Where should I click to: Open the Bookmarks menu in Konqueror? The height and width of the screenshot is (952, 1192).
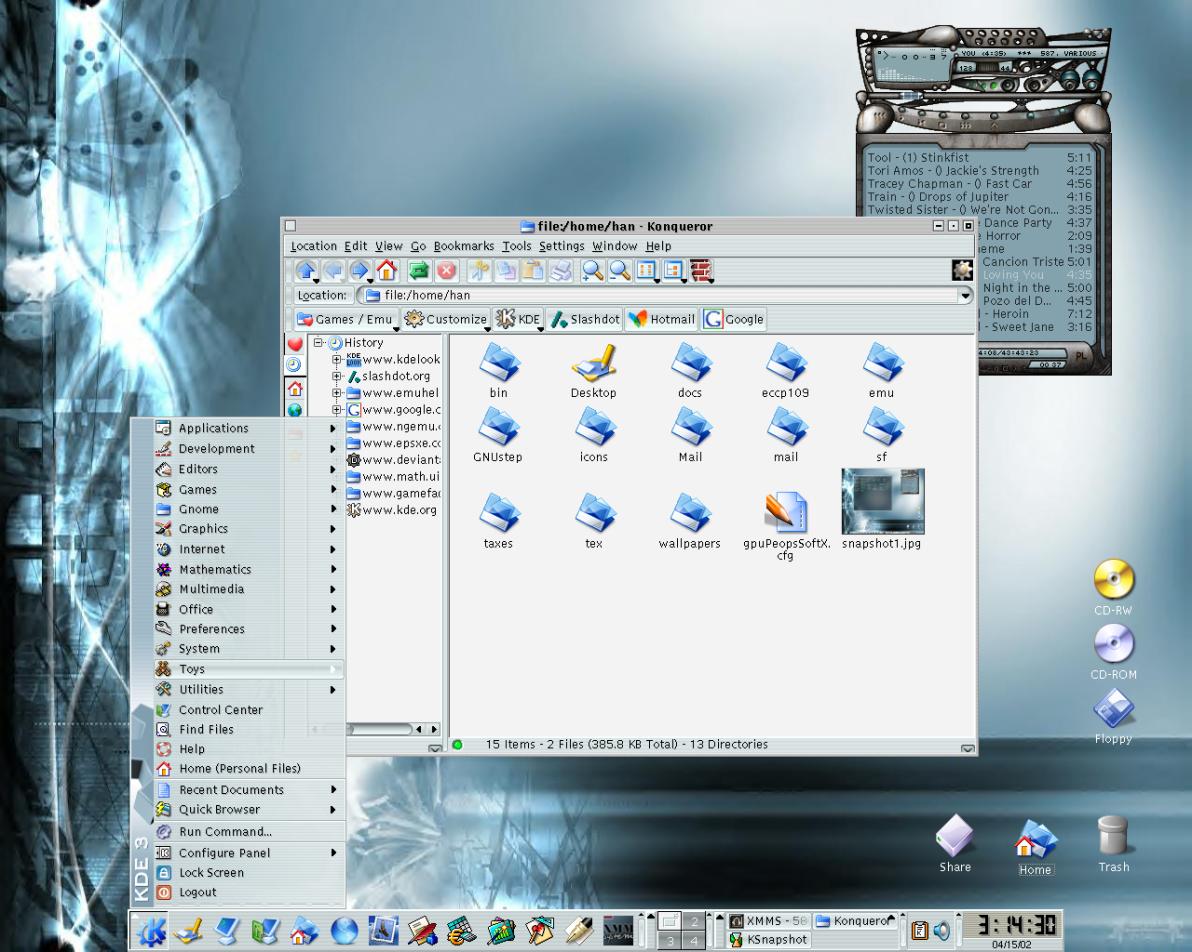(464, 246)
